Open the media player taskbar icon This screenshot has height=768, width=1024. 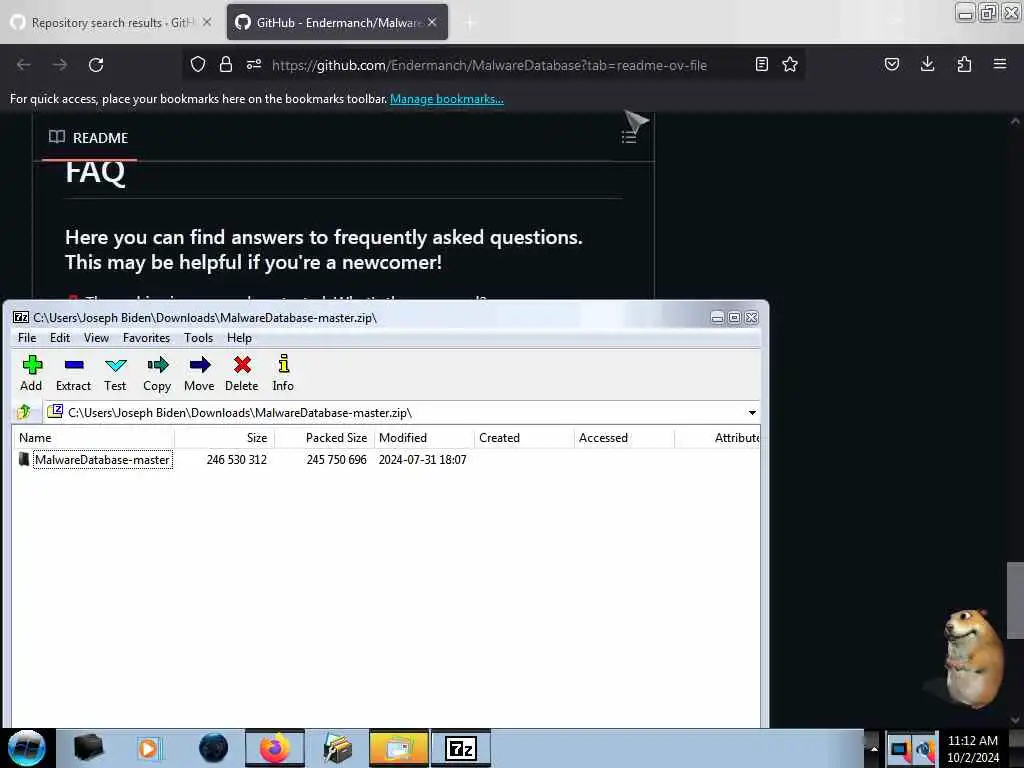click(150, 748)
